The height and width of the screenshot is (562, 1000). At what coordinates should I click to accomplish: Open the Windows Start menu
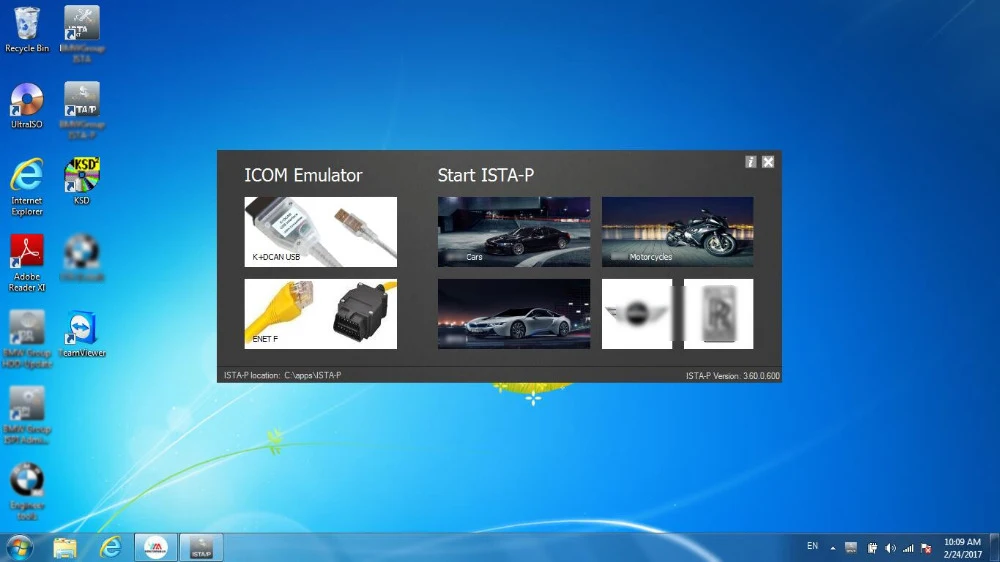coord(20,548)
